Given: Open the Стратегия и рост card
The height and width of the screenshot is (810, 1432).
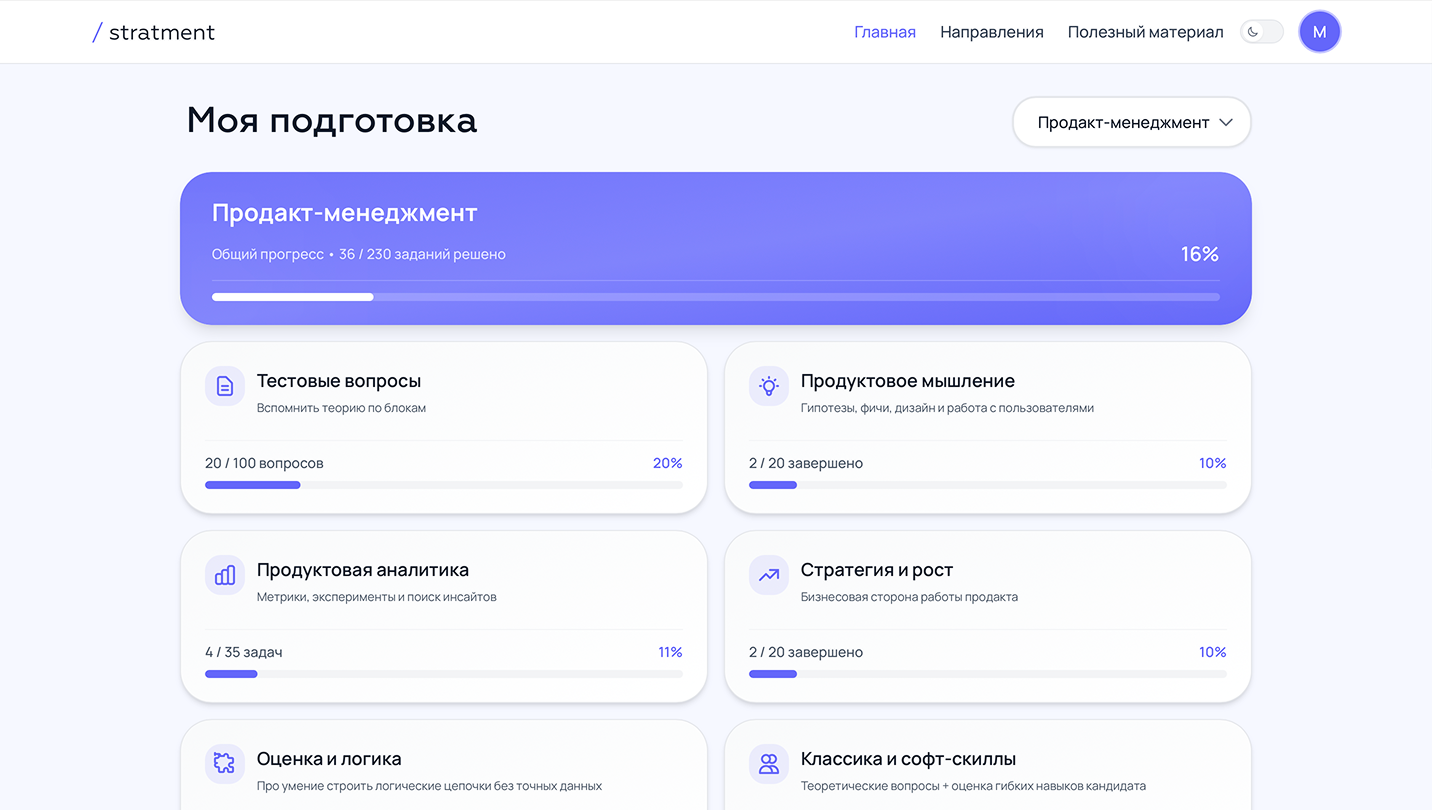Looking at the screenshot, I should point(988,616).
